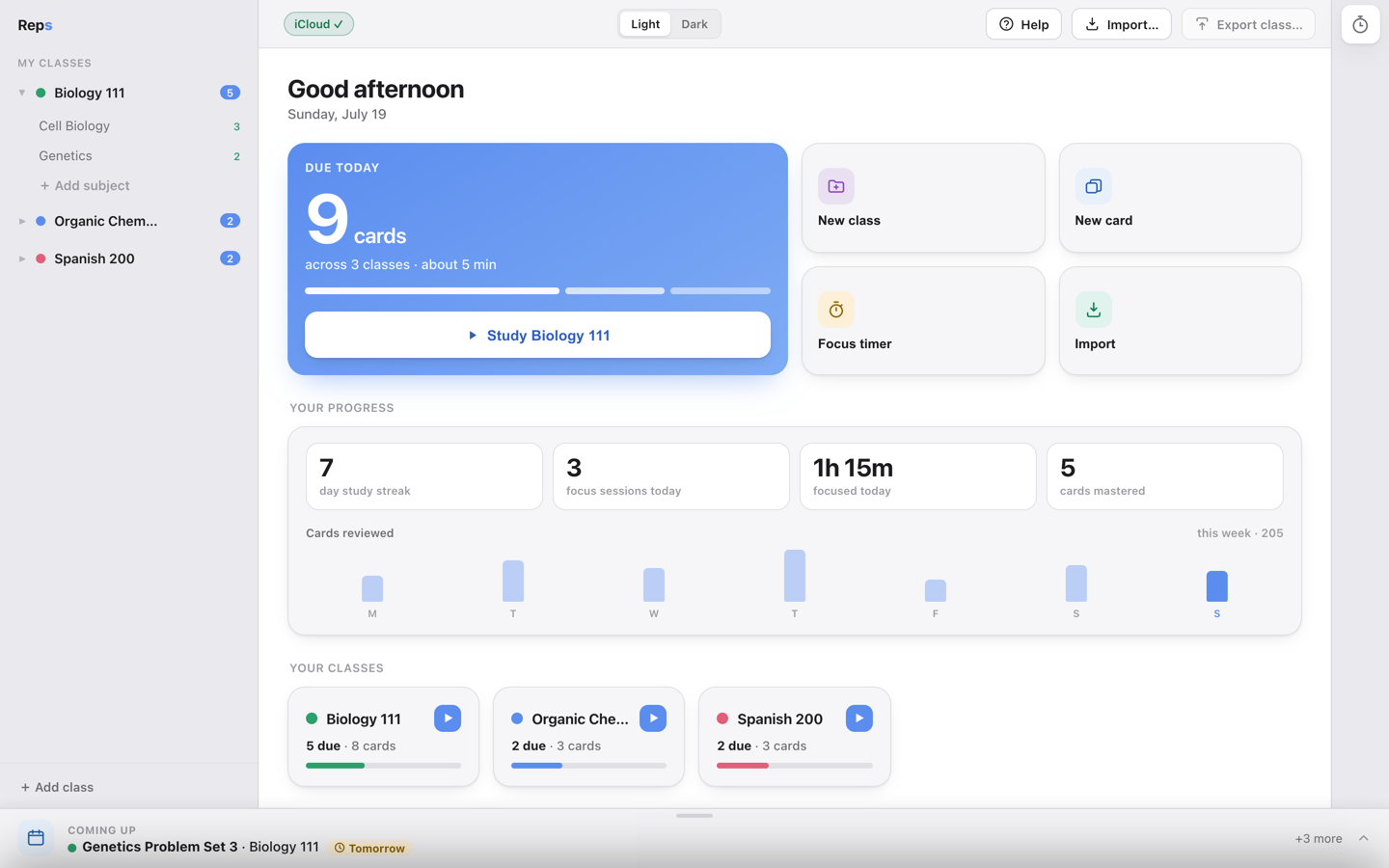
Task: Click the Spanish 200 progress bar
Action: (794, 766)
